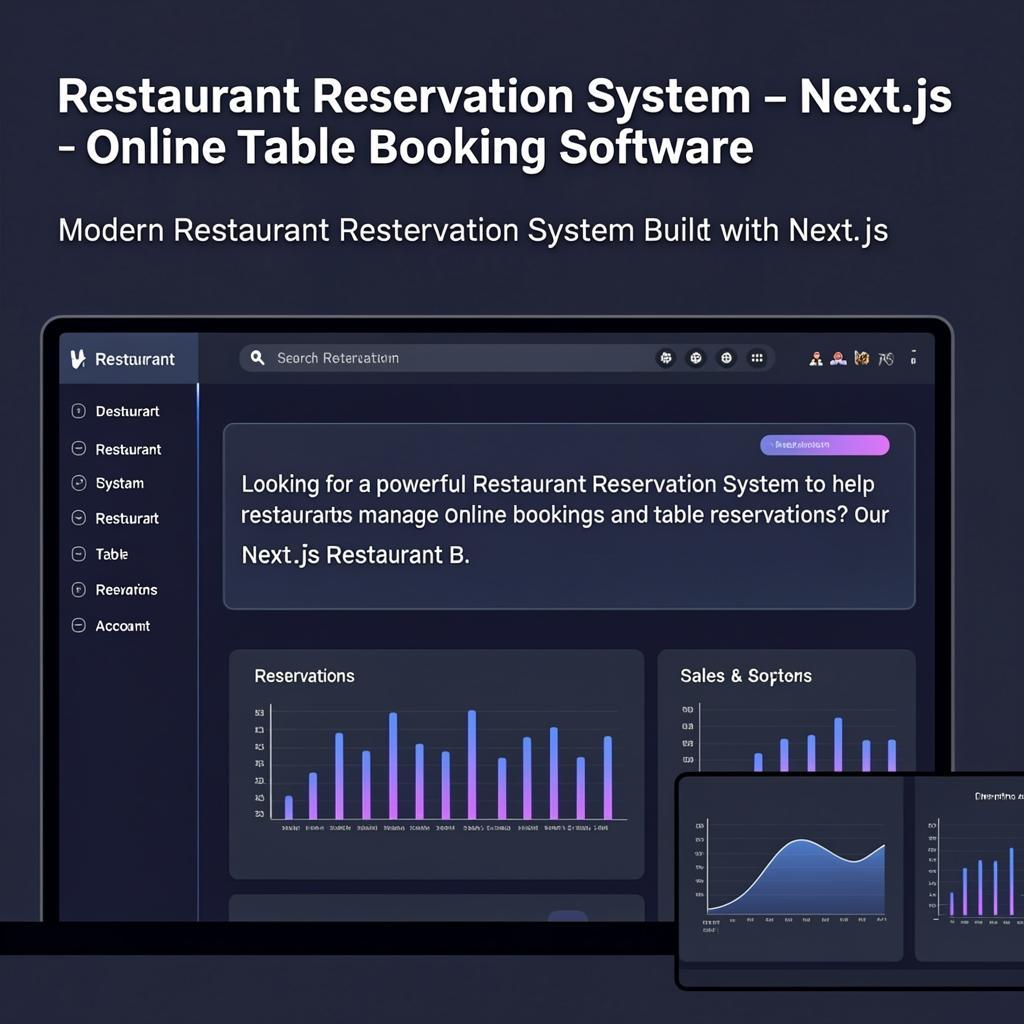This screenshot has width=1024, height=1024.
Task: Click the magnifier icon in the search bar
Action: click(x=257, y=358)
